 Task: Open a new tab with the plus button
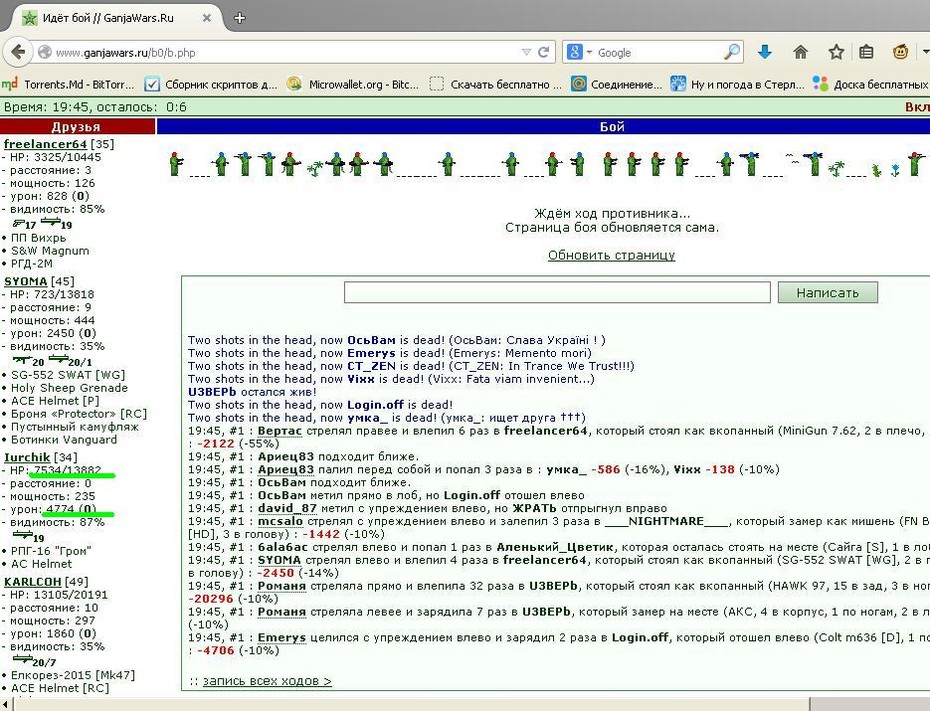(x=240, y=18)
